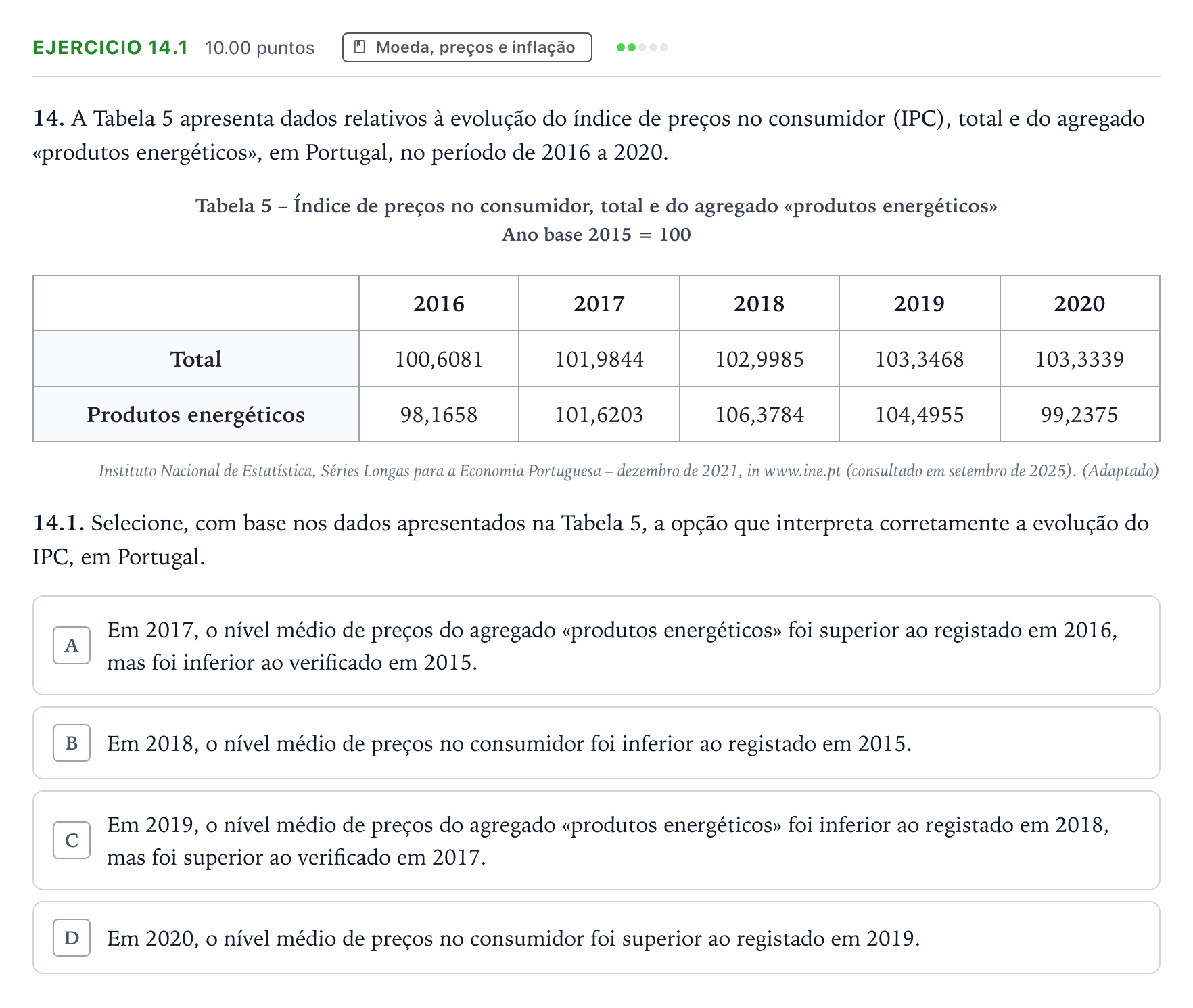Click the book icon in the topic tag
Screen dimensions: 1193x1008
click(360, 47)
